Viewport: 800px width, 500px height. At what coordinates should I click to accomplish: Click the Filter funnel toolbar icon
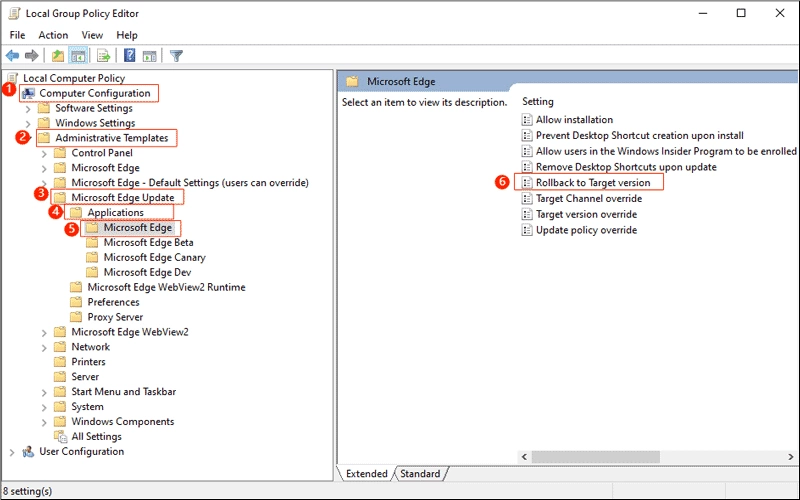coord(176,56)
